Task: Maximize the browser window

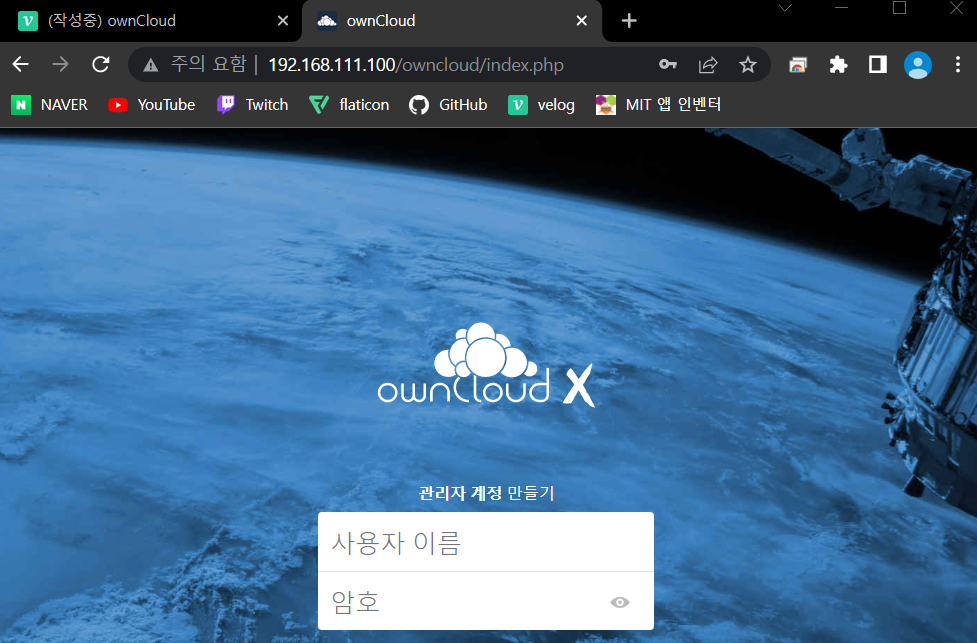Action: tap(899, 8)
